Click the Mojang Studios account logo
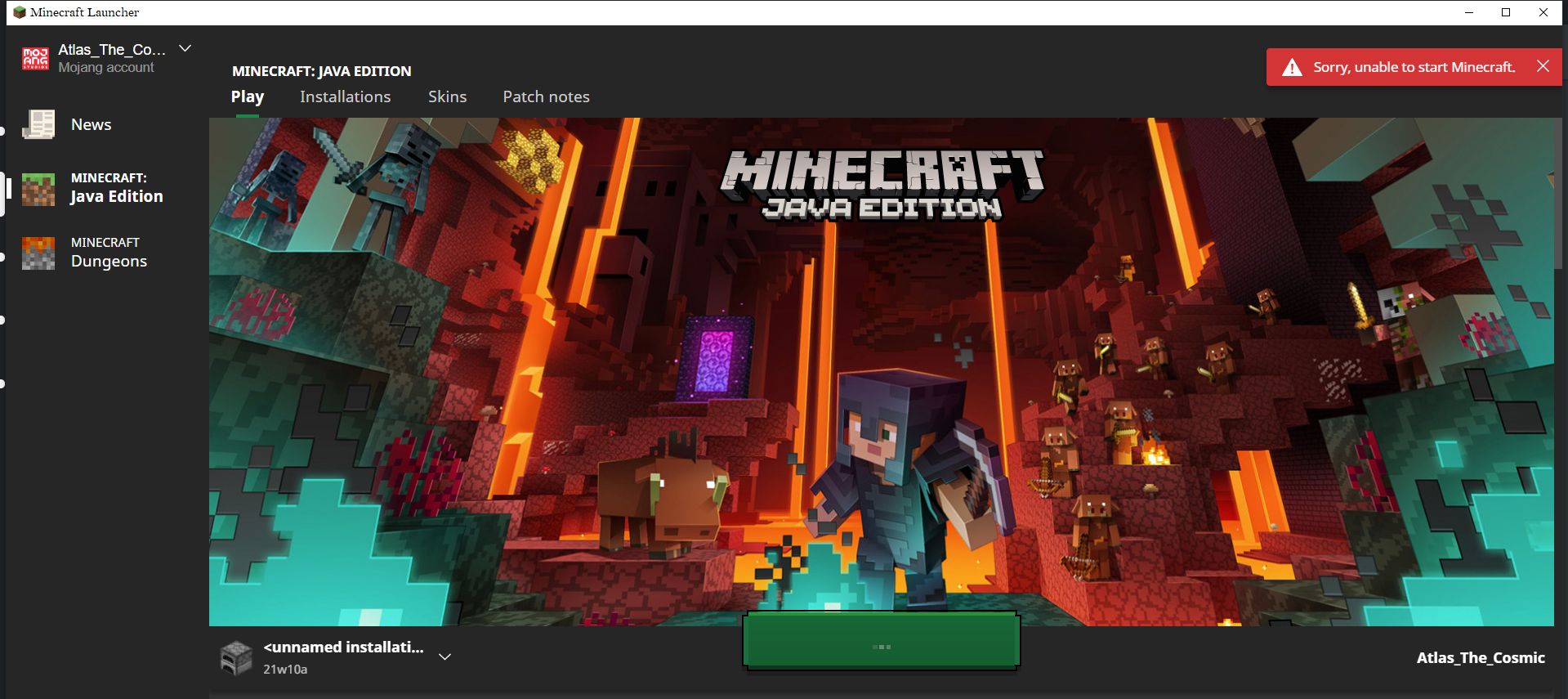This screenshot has width=1568, height=699. (x=35, y=58)
